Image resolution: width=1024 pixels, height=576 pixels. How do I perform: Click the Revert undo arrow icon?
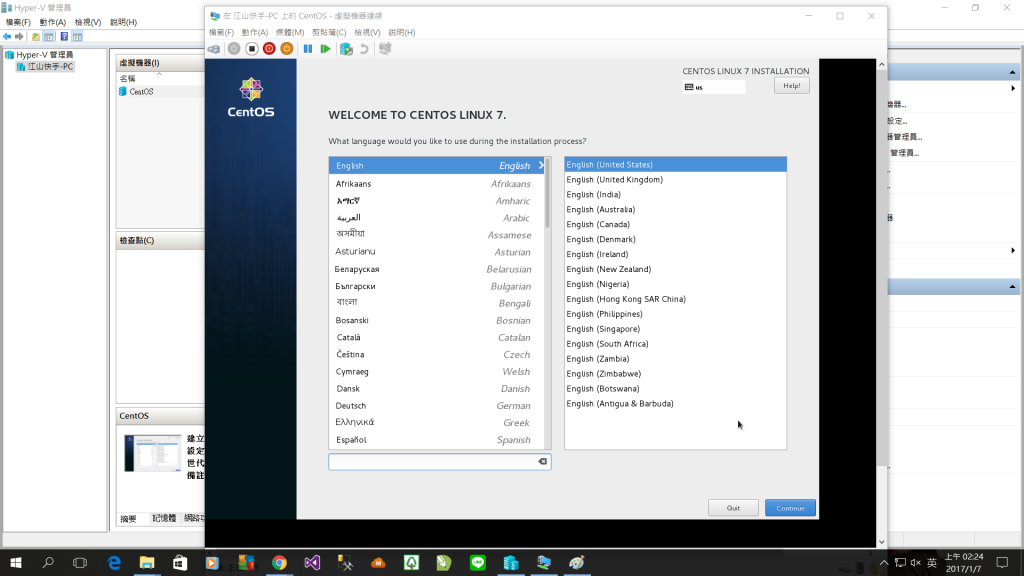364,49
